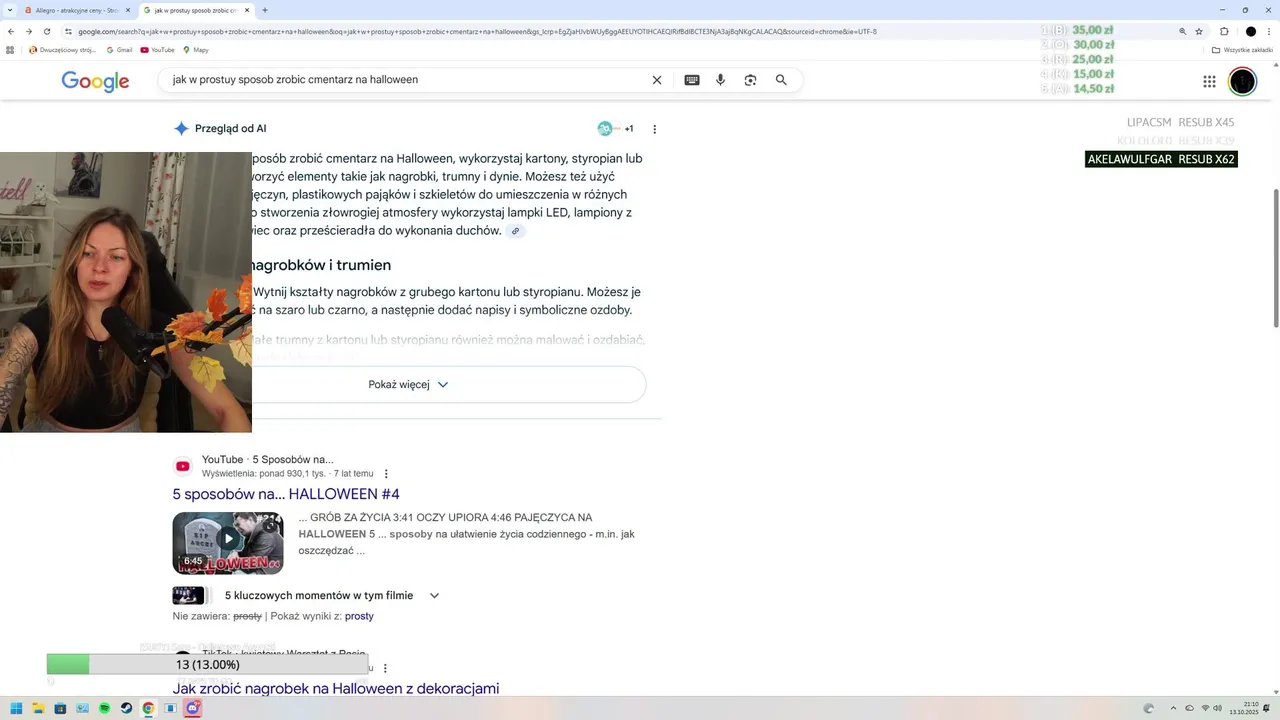Screen dimensions: 1280x720
Task: Click the browser forward arrow
Action: (x=29, y=31)
